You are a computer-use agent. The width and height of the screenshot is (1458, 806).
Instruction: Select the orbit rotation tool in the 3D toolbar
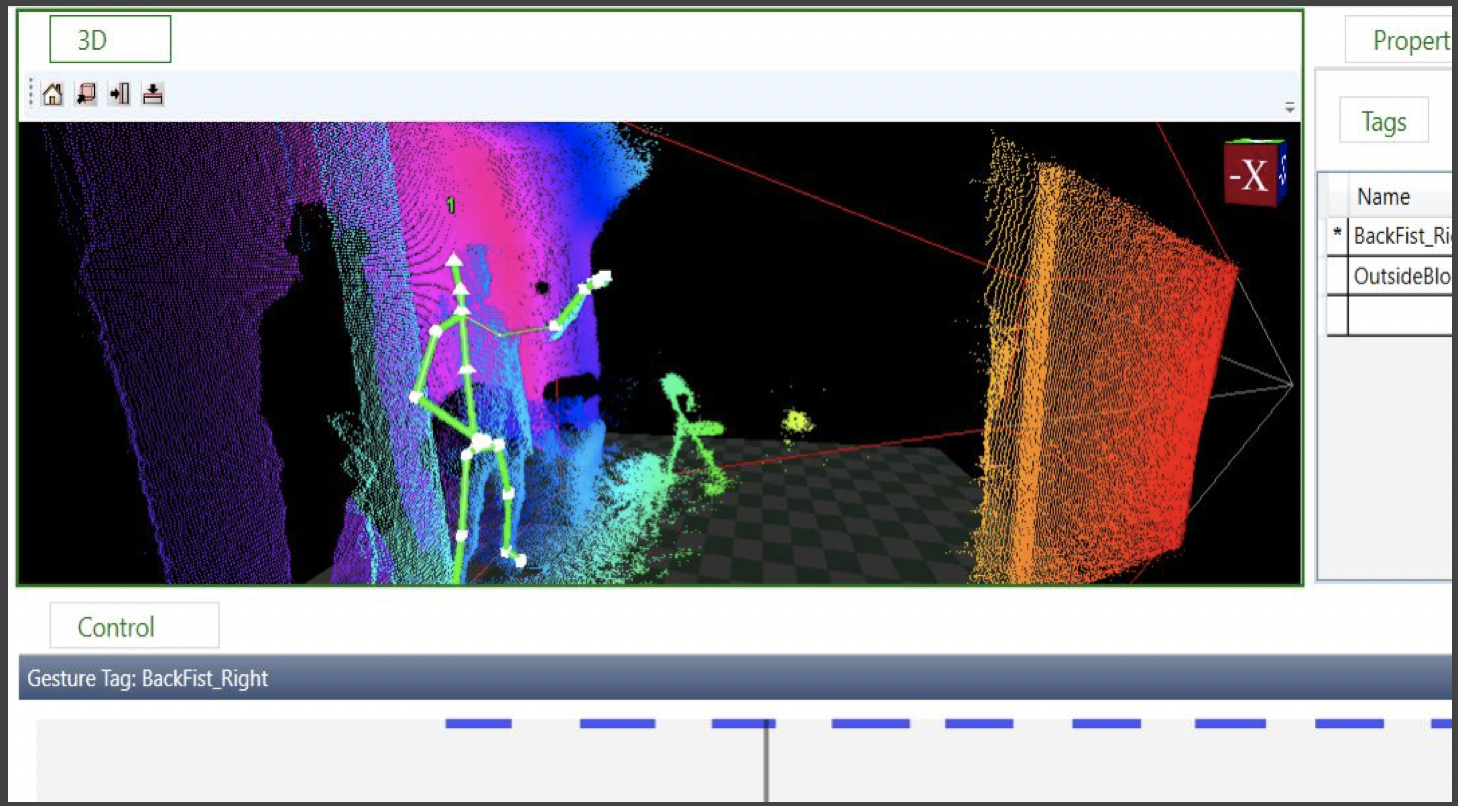point(86,93)
